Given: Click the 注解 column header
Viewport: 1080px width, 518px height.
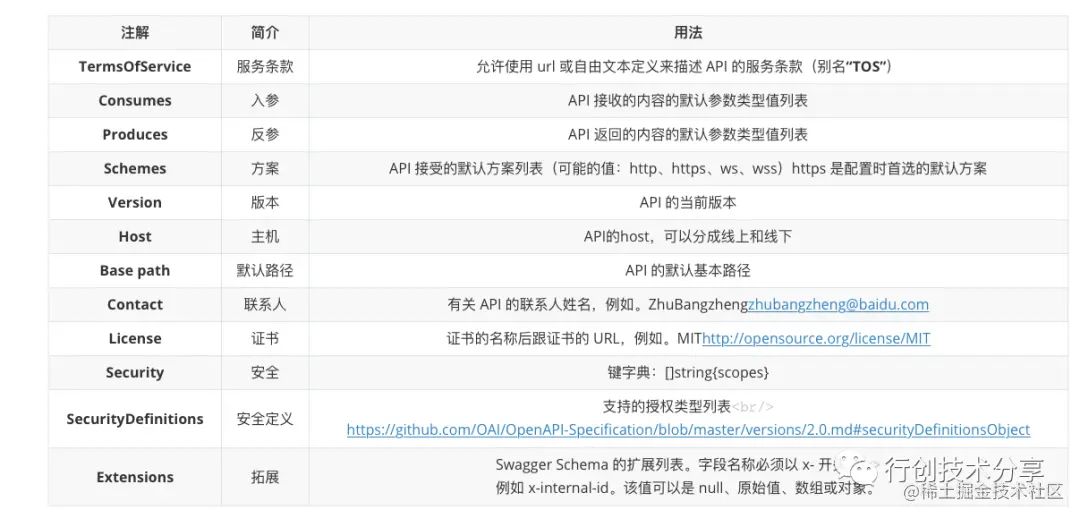Looking at the screenshot, I should click(134, 33).
